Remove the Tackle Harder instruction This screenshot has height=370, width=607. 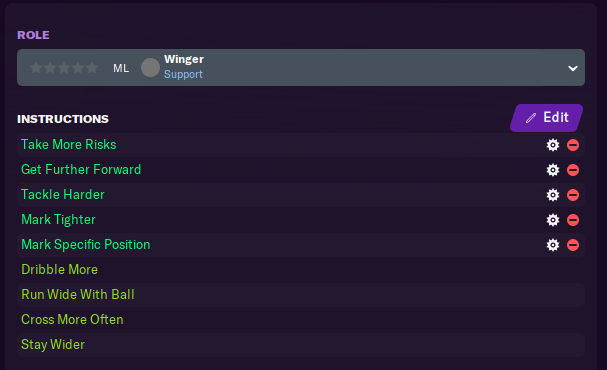573,195
